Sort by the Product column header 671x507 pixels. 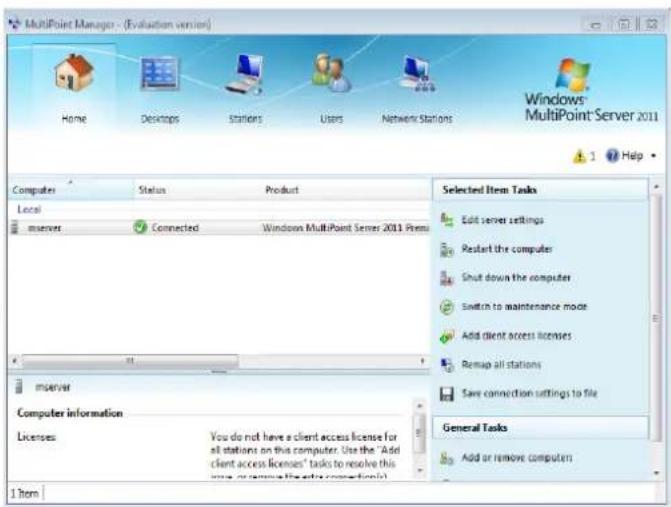click(x=346, y=190)
